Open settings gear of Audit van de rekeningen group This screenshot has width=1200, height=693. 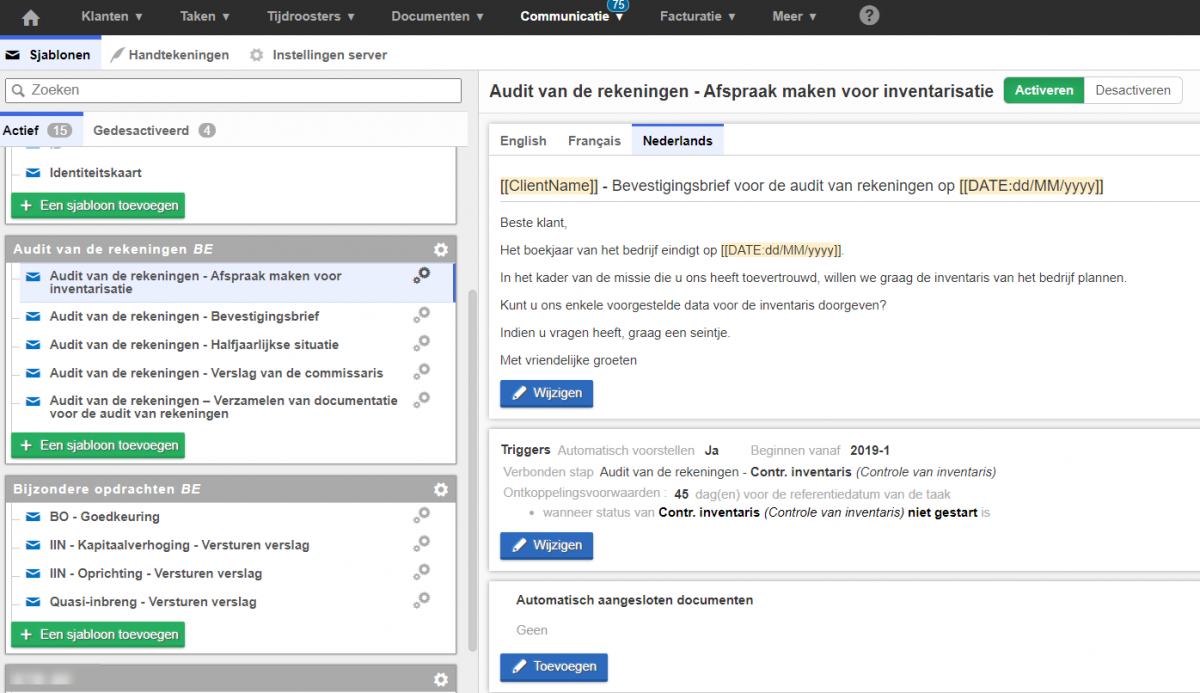(x=441, y=249)
